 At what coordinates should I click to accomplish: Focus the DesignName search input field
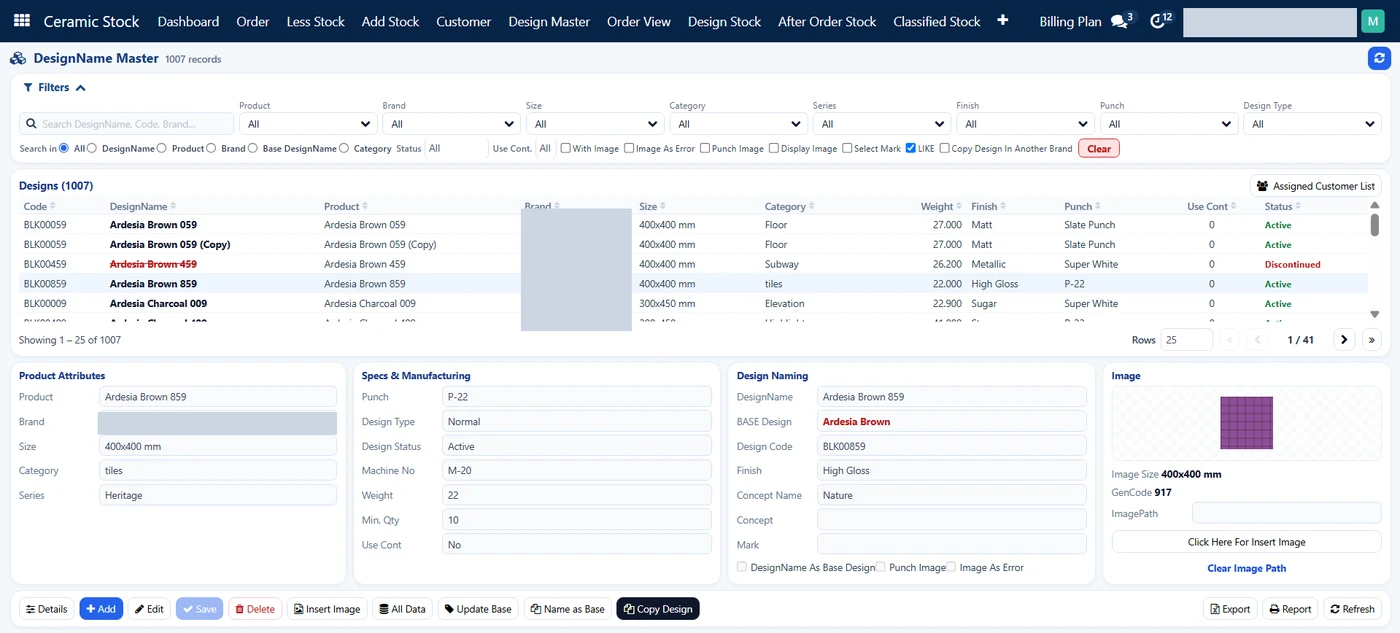[x=127, y=124]
